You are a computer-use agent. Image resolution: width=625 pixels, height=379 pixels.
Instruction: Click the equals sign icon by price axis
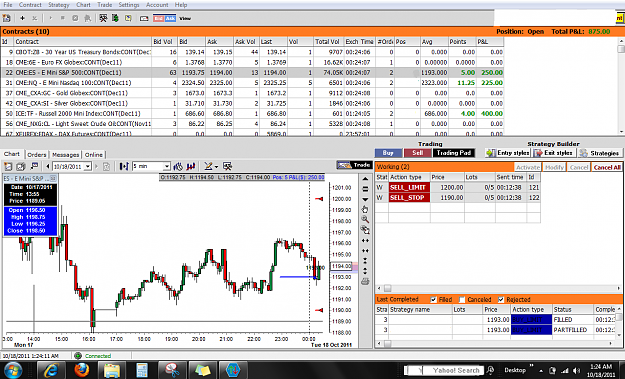(365, 189)
